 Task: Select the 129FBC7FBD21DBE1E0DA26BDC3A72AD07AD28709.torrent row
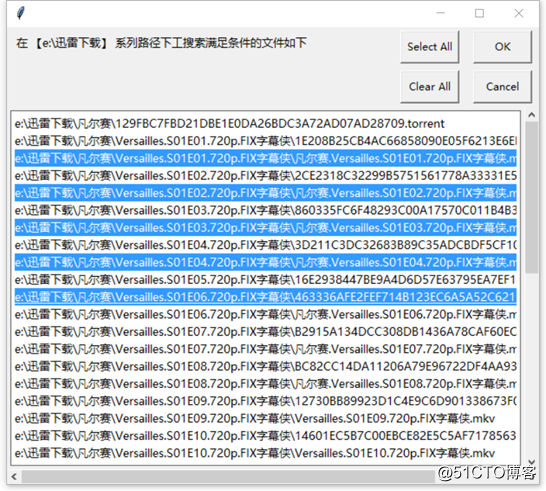(x=266, y=124)
